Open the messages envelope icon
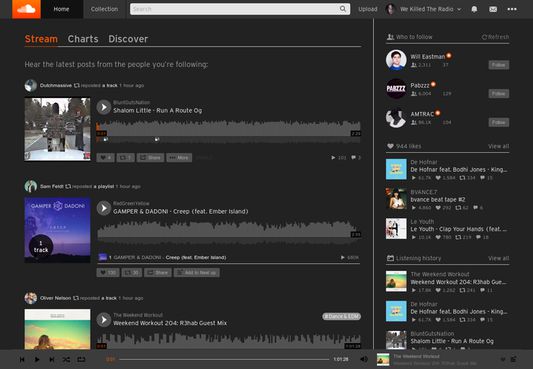 point(493,9)
